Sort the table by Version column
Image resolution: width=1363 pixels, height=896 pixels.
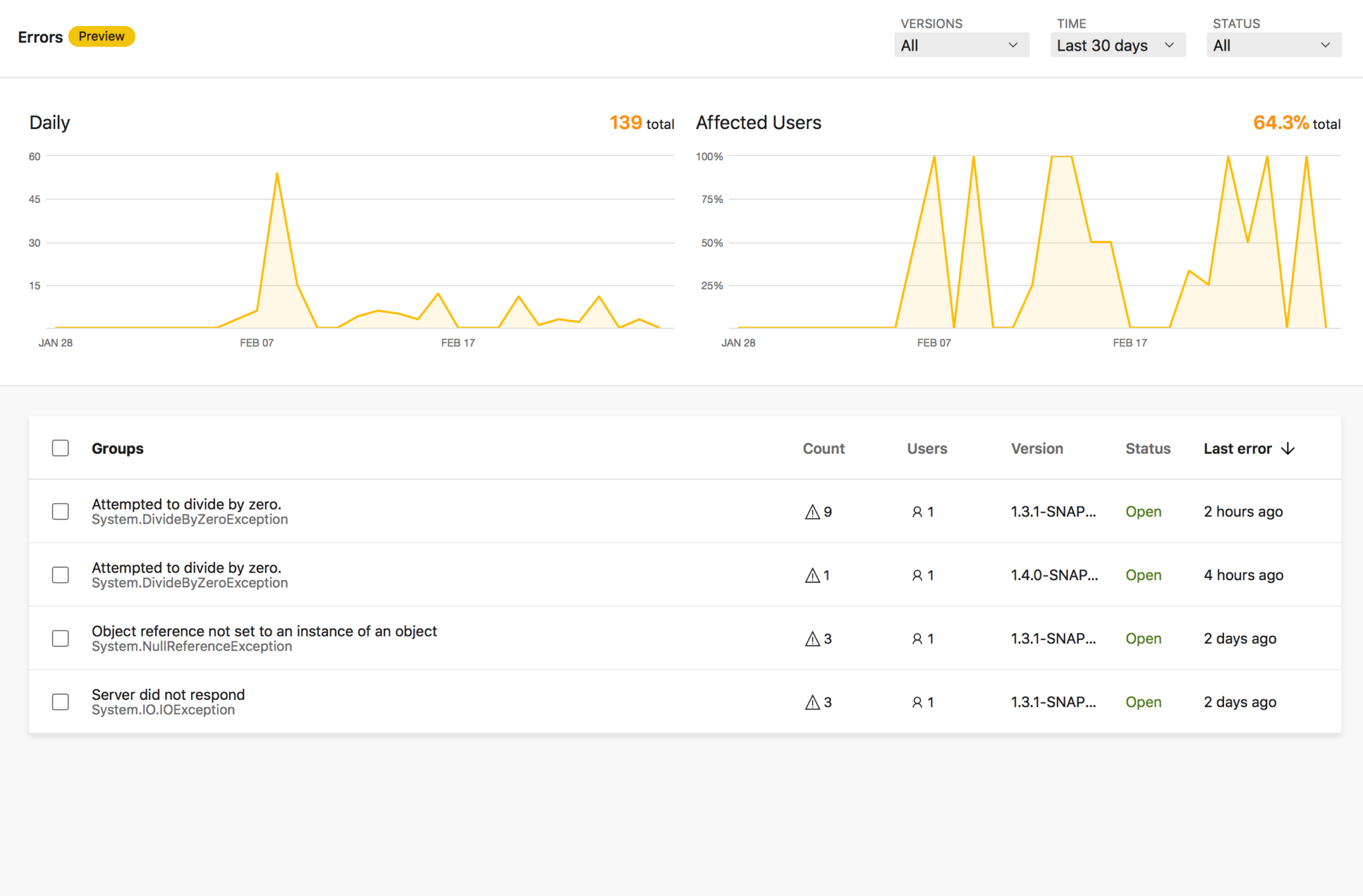[1037, 448]
